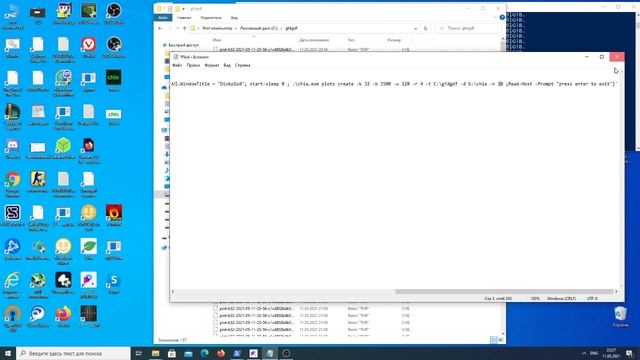This screenshot has width=640, height=360.
Task: Open the Discord desktop icon
Action: 13,146
